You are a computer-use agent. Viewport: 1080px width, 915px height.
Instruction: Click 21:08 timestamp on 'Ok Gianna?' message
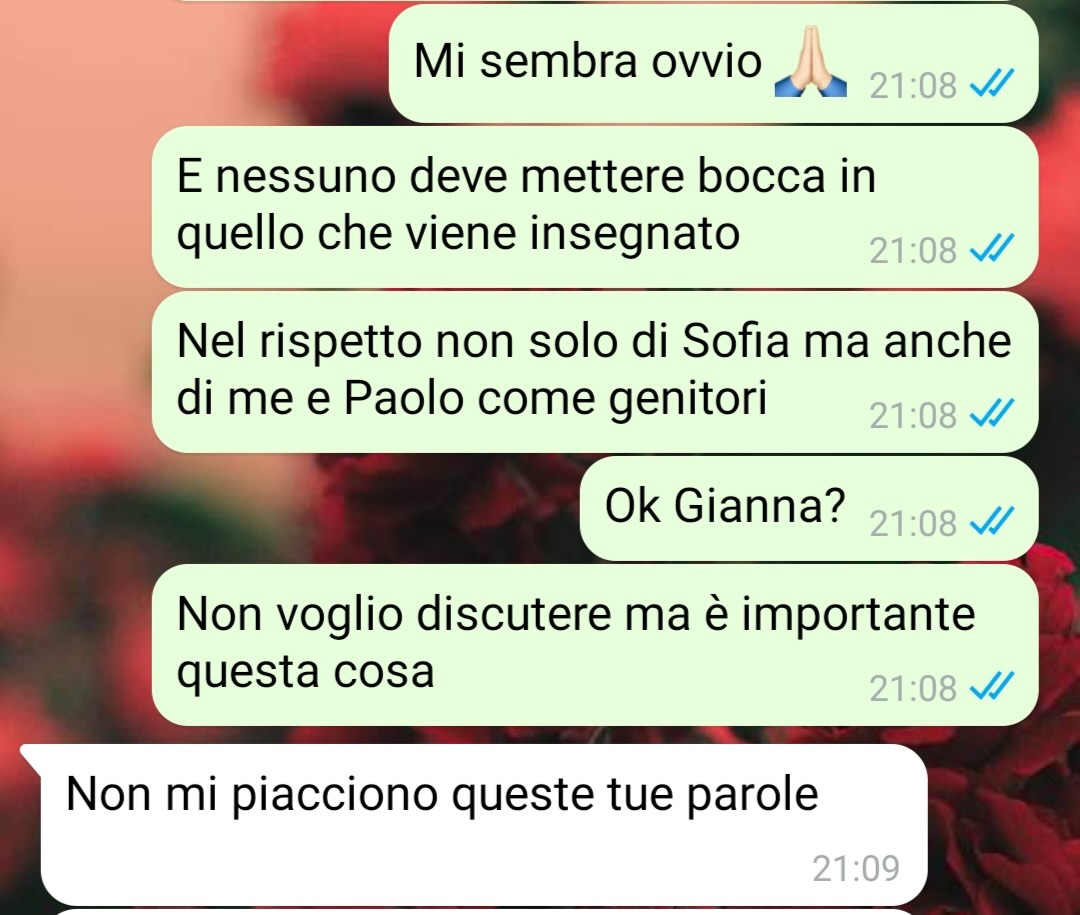(913, 523)
